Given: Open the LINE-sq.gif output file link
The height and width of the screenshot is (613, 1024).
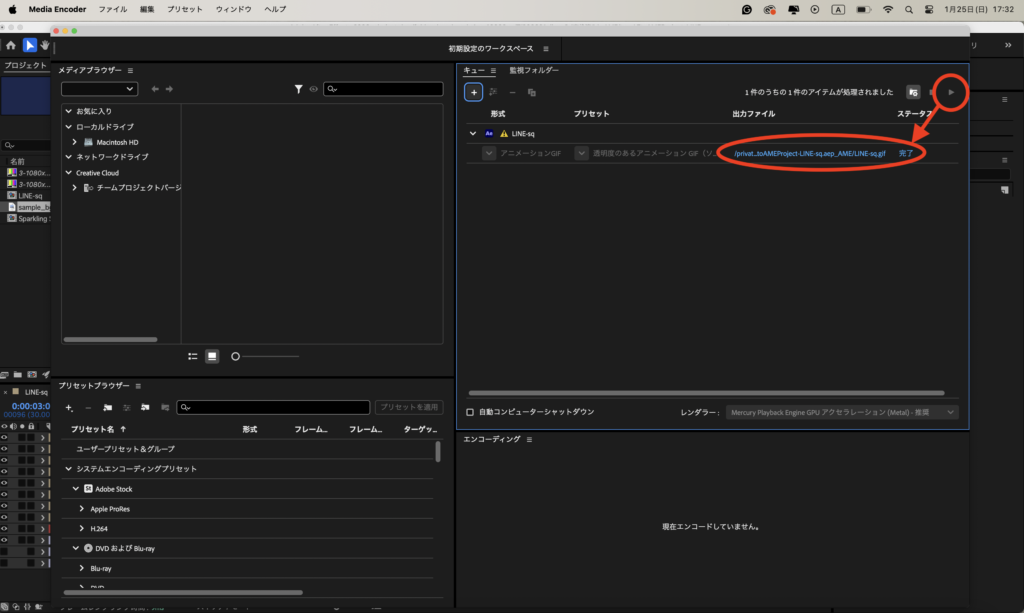Looking at the screenshot, I should point(809,154).
